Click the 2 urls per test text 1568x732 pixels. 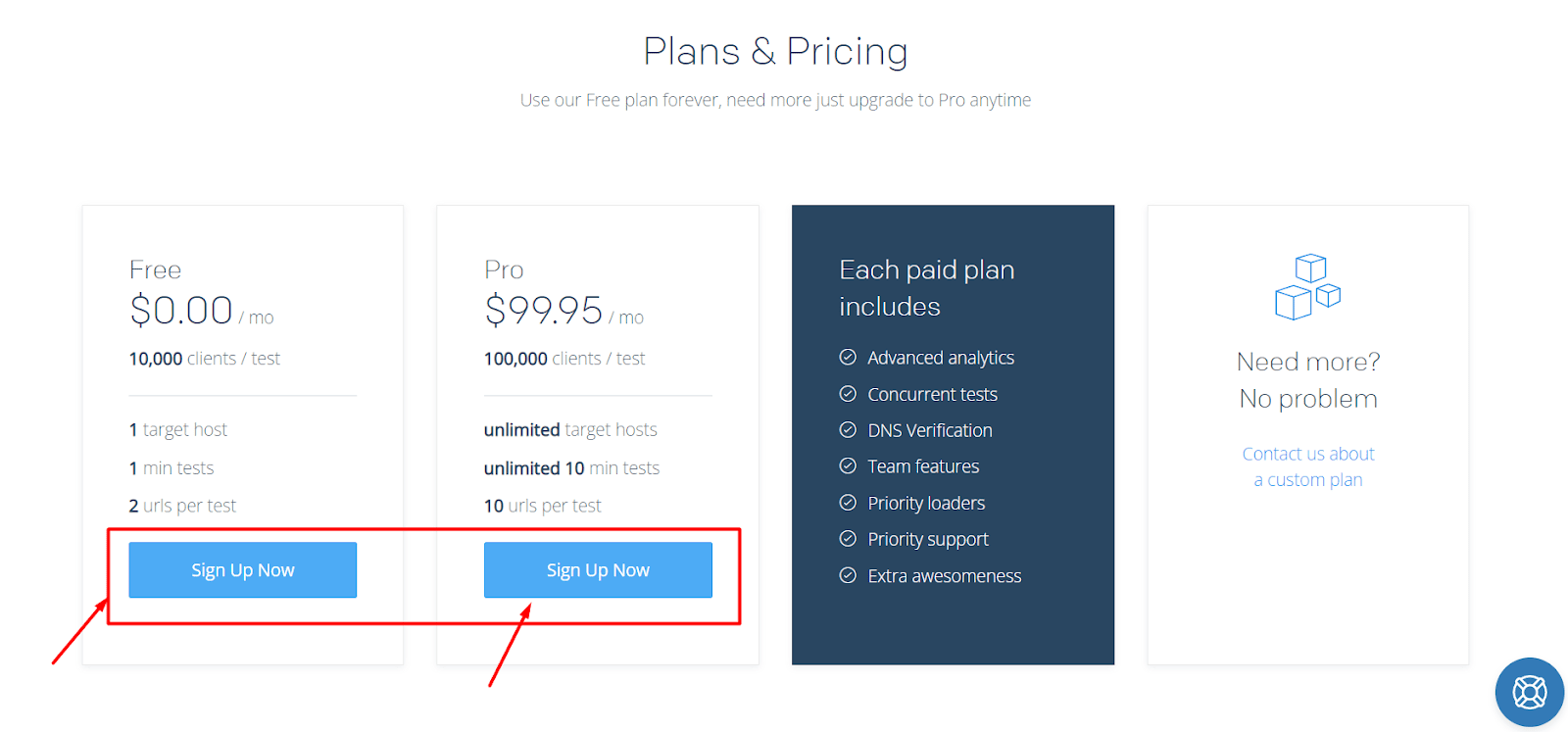click(182, 506)
